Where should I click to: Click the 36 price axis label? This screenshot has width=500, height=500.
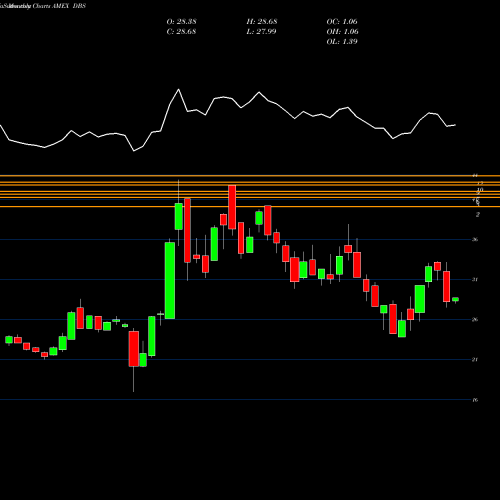click(x=475, y=240)
